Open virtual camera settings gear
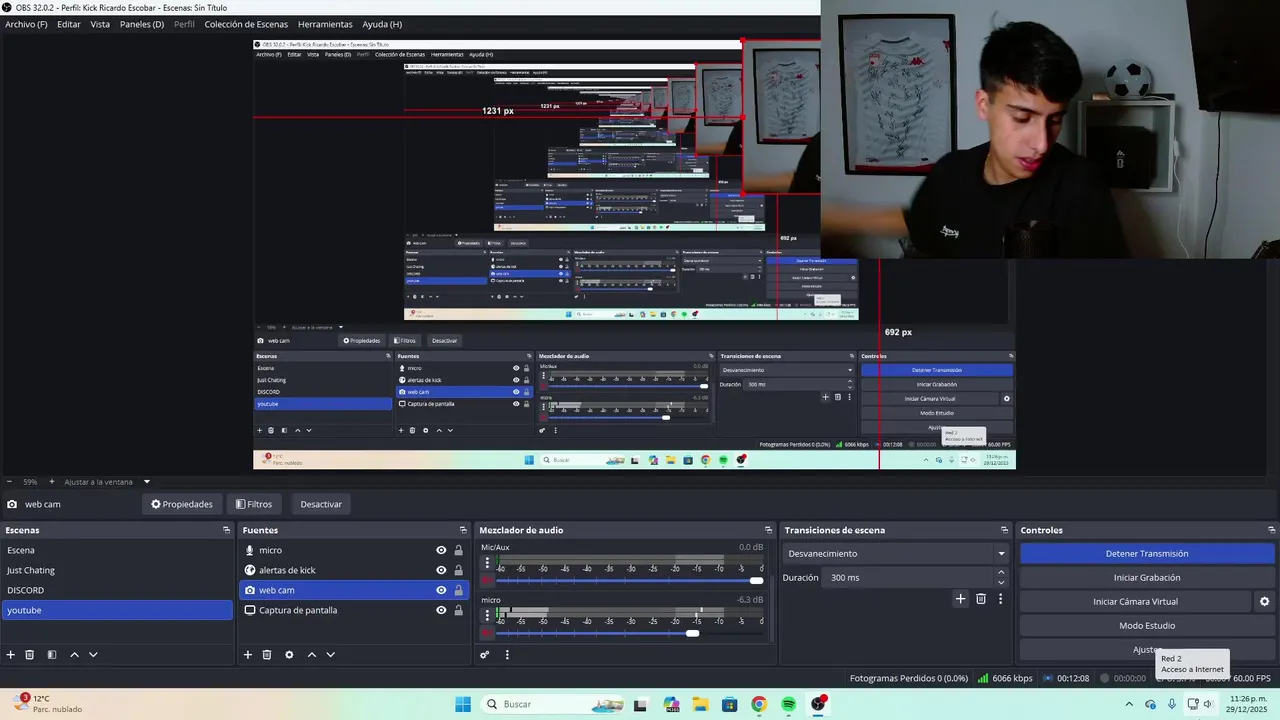 tap(1264, 602)
